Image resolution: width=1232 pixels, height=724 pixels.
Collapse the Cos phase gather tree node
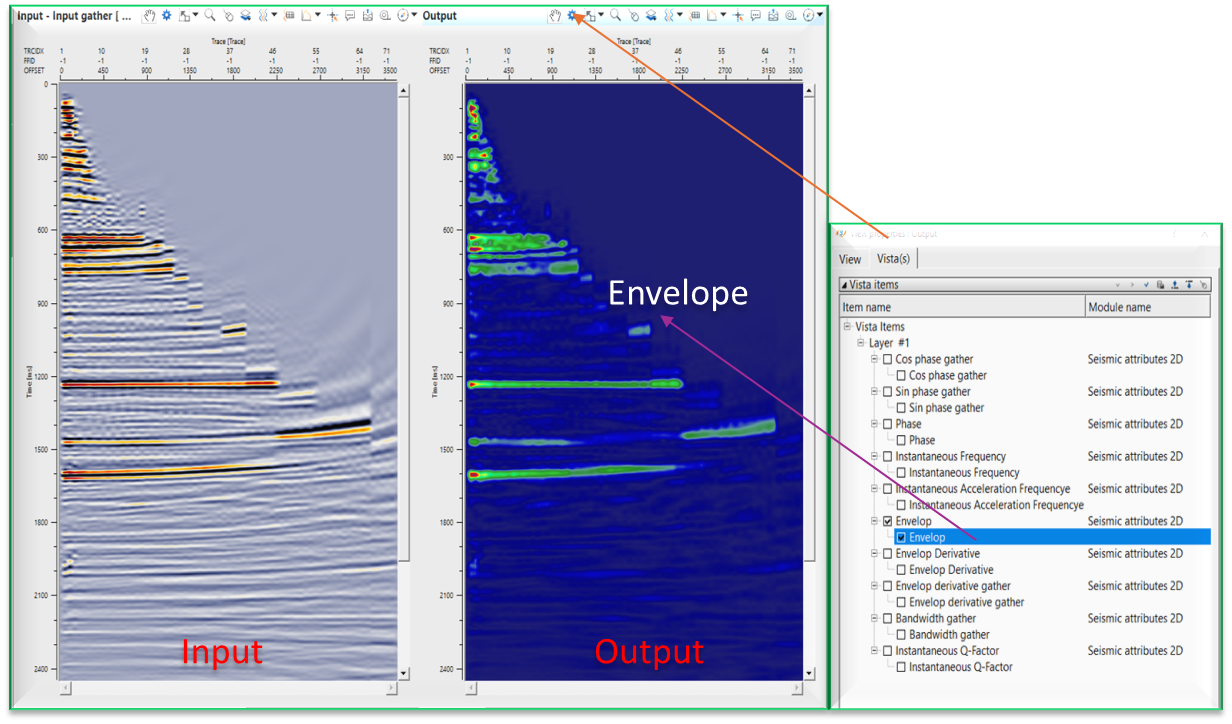point(874,359)
